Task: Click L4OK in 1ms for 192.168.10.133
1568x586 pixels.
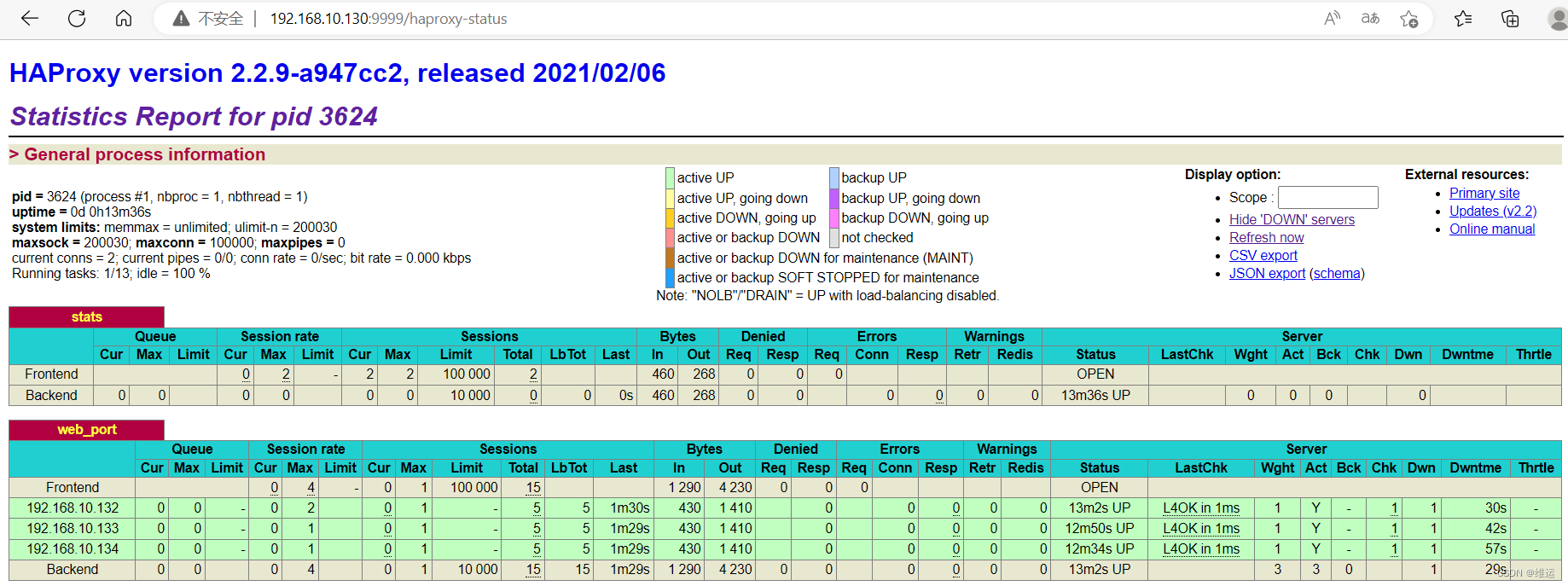Action: tap(1201, 528)
